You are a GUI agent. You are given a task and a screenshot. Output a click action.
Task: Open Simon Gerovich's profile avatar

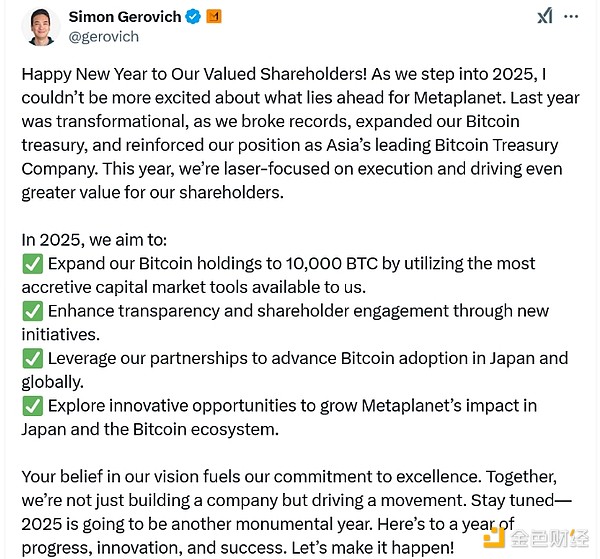pyautogui.click(x=41, y=27)
